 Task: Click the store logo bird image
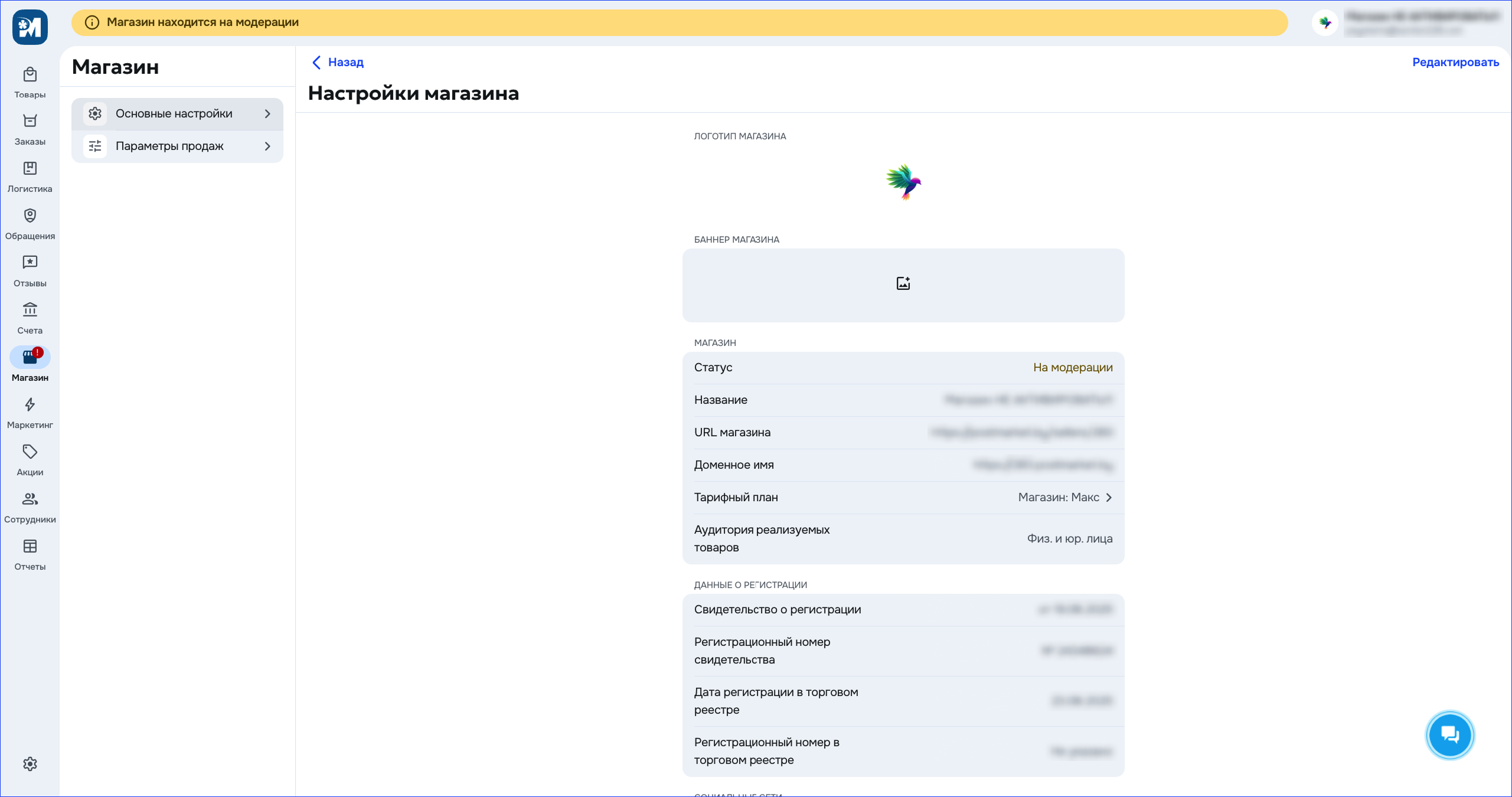(x=903, y=182)
